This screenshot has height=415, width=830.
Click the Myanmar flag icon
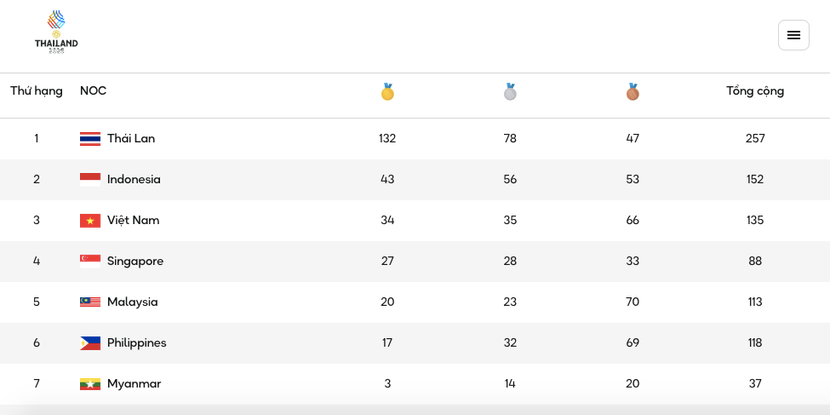(90, 384)
